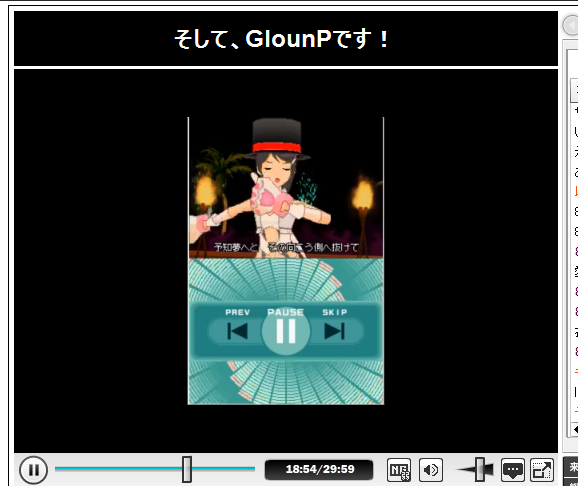Click the PREV track icon in video

coord(237,331)
